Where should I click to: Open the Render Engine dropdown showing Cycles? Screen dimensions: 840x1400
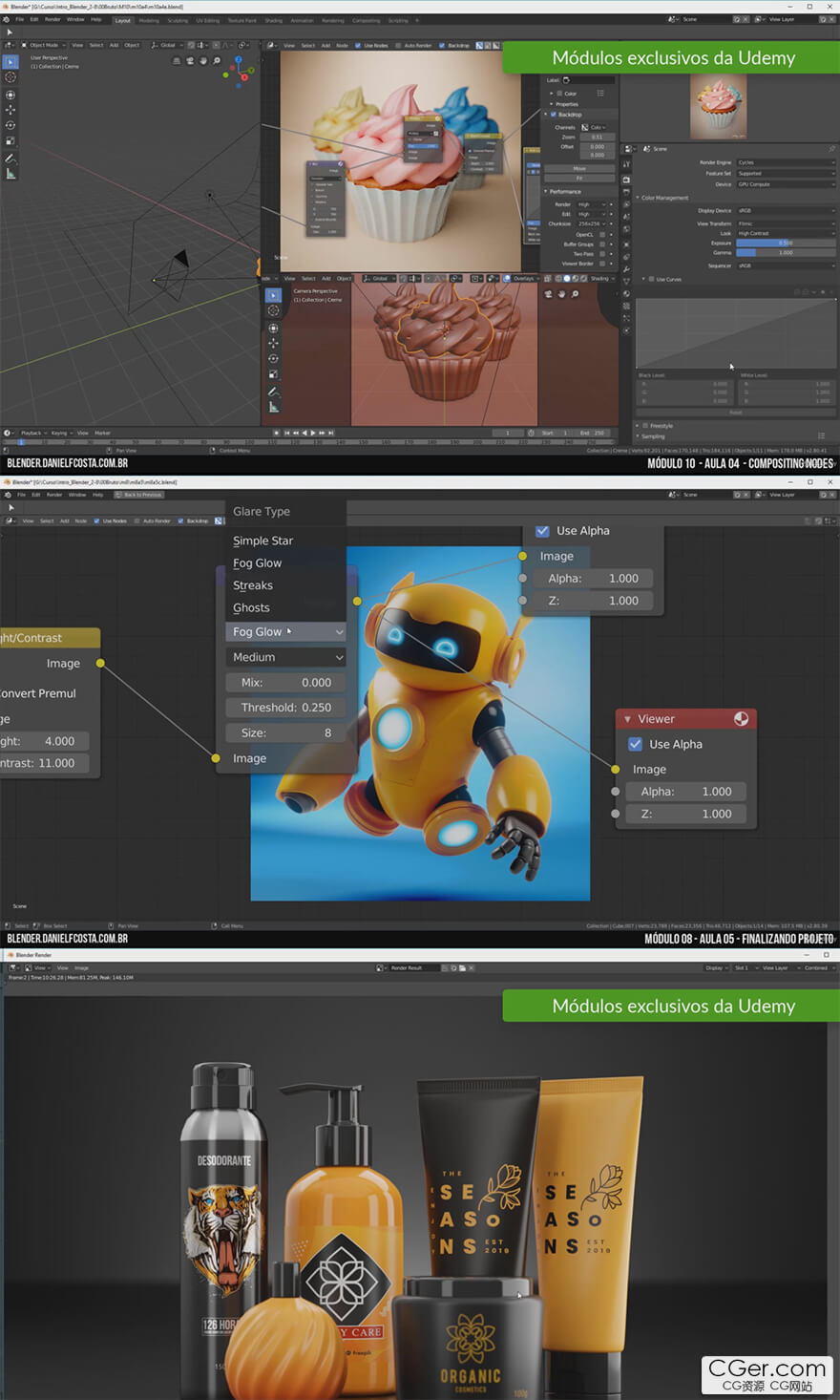click(x=786, y=162)
